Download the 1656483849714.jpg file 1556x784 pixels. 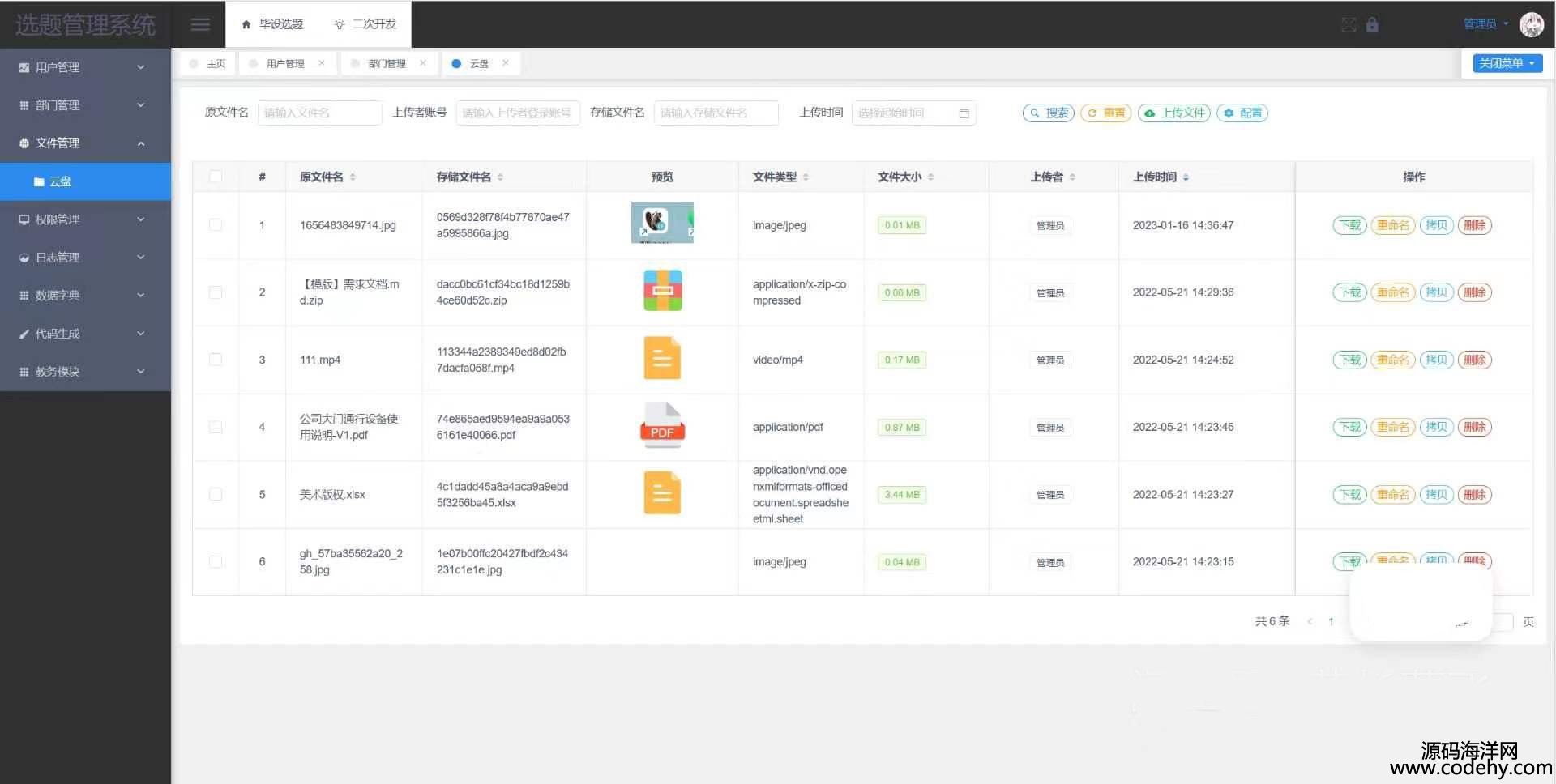[x=1350, y=225]
